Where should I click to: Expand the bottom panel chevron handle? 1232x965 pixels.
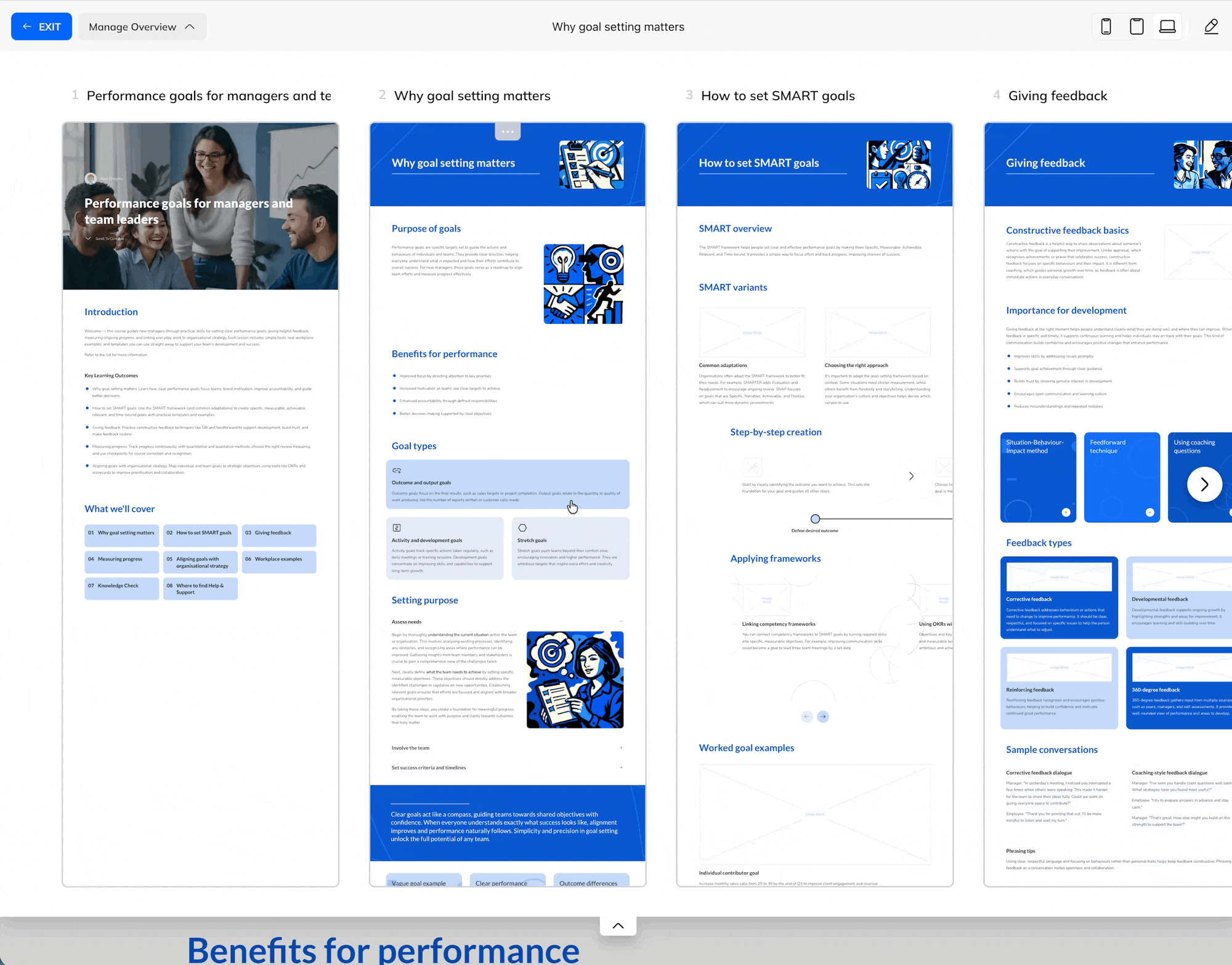618,925
